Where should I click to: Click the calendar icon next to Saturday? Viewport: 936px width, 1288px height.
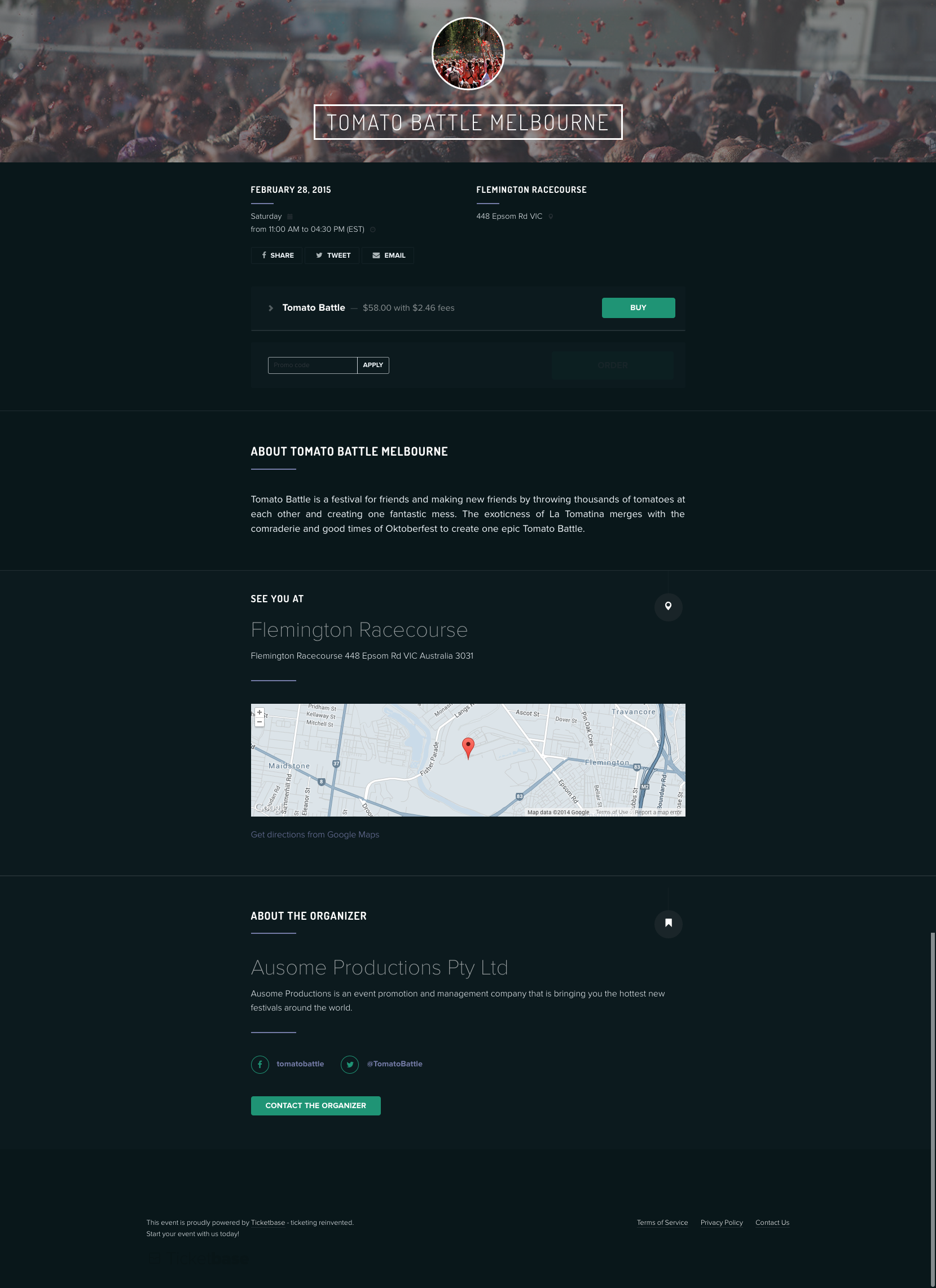pyautogui.click(x=290, y=217)
